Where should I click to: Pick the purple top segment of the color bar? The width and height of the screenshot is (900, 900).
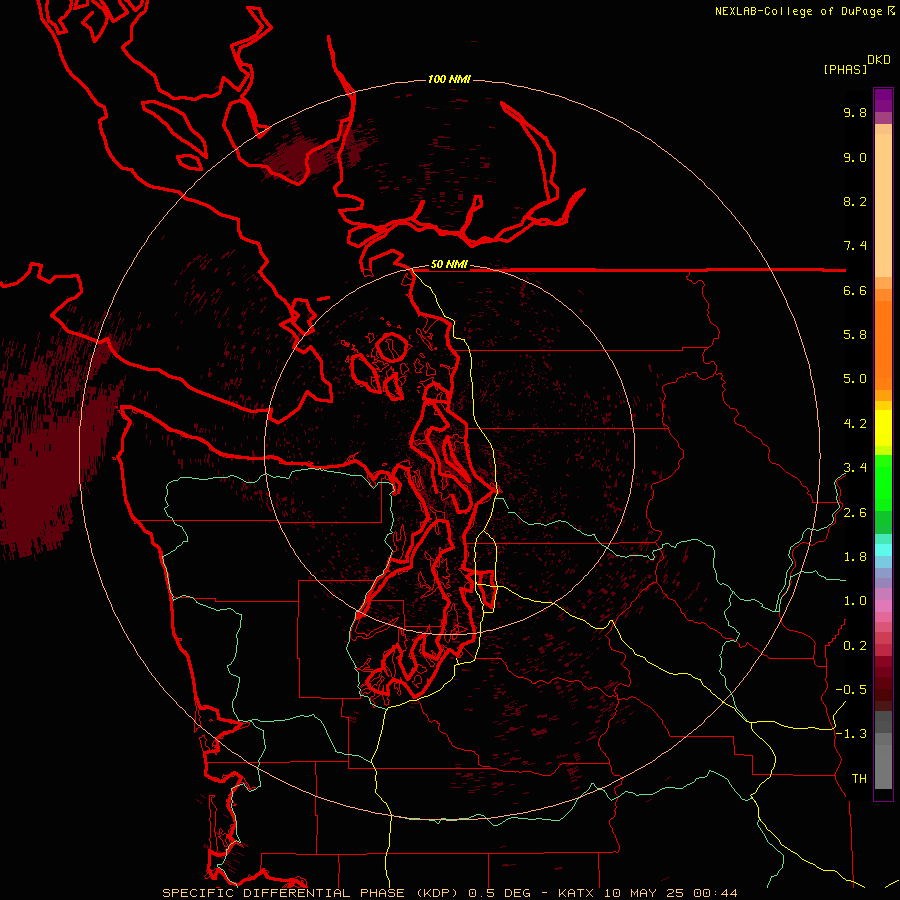pyautogui.click(x=883, y=100)
